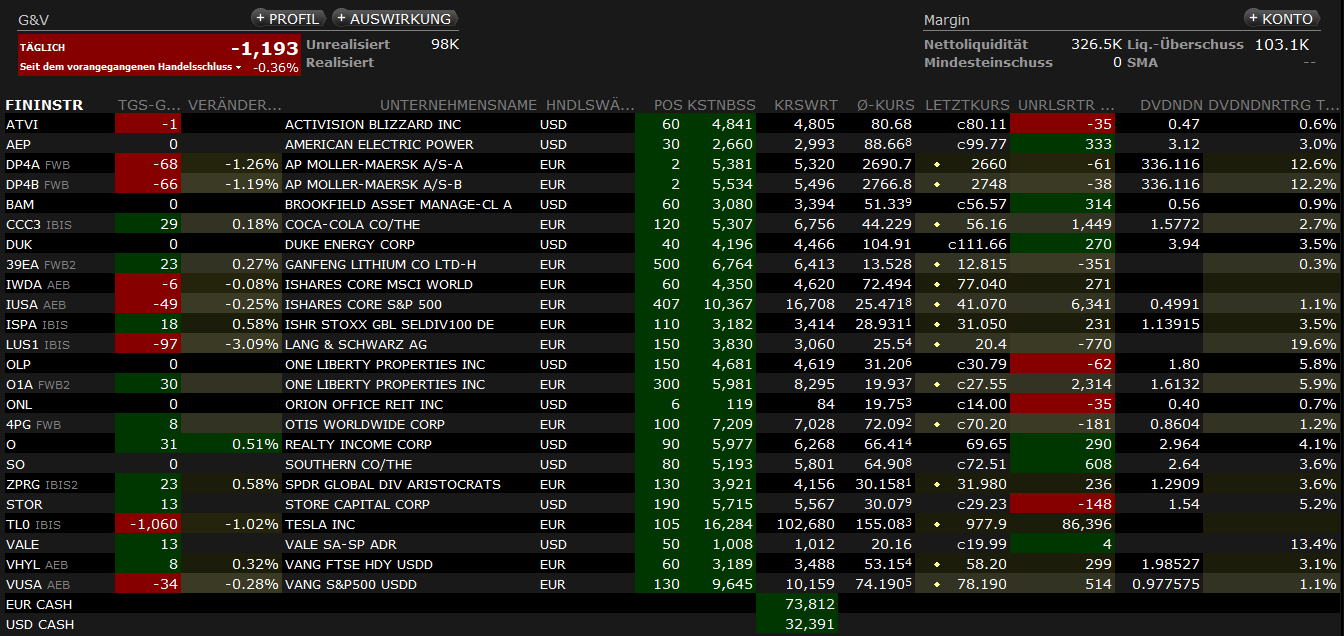
Task: Sort by the FININSTR column header
Action: (44, 105)
